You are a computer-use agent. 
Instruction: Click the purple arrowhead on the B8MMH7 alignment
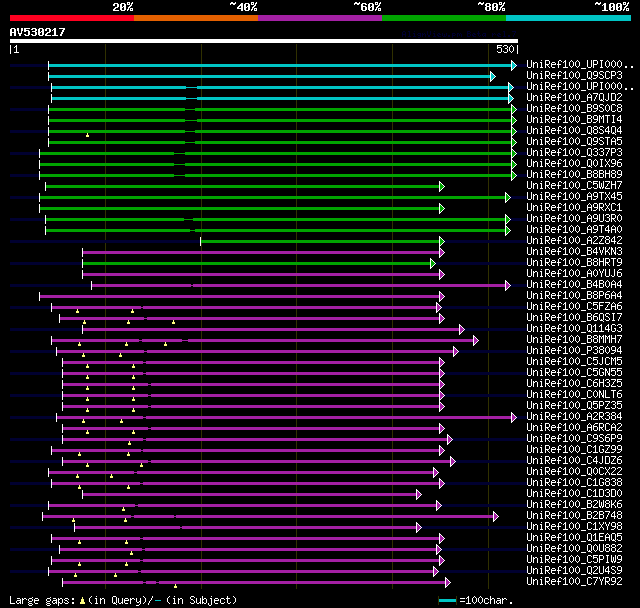click(476, 340)
